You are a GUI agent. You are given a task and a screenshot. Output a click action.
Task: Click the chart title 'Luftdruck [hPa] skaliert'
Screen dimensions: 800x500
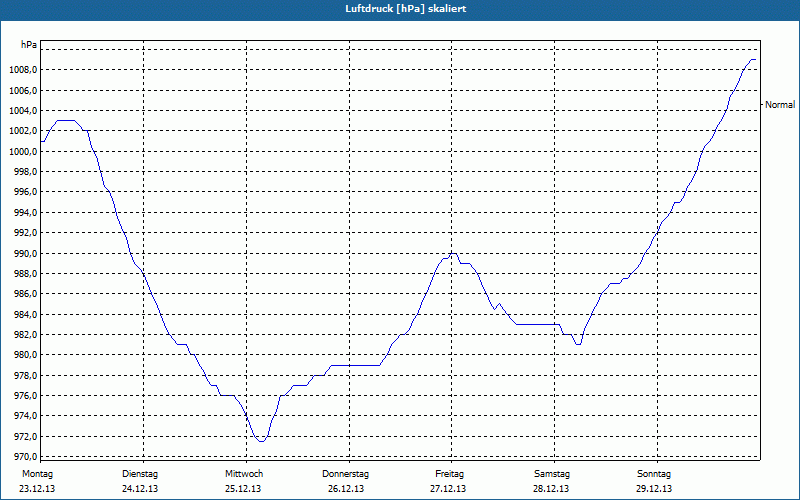click(405, 9)
